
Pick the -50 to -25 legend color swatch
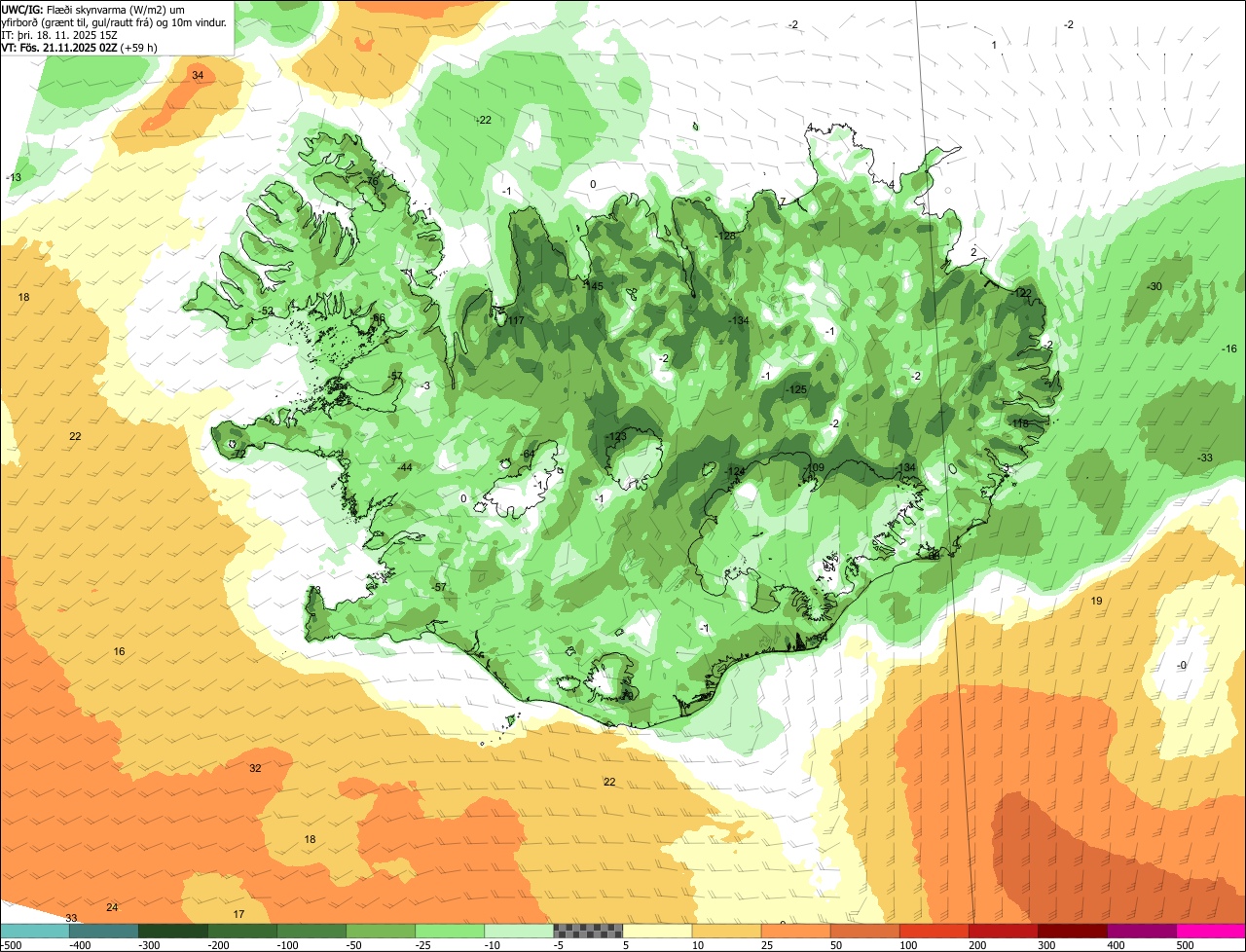point(380,931)
